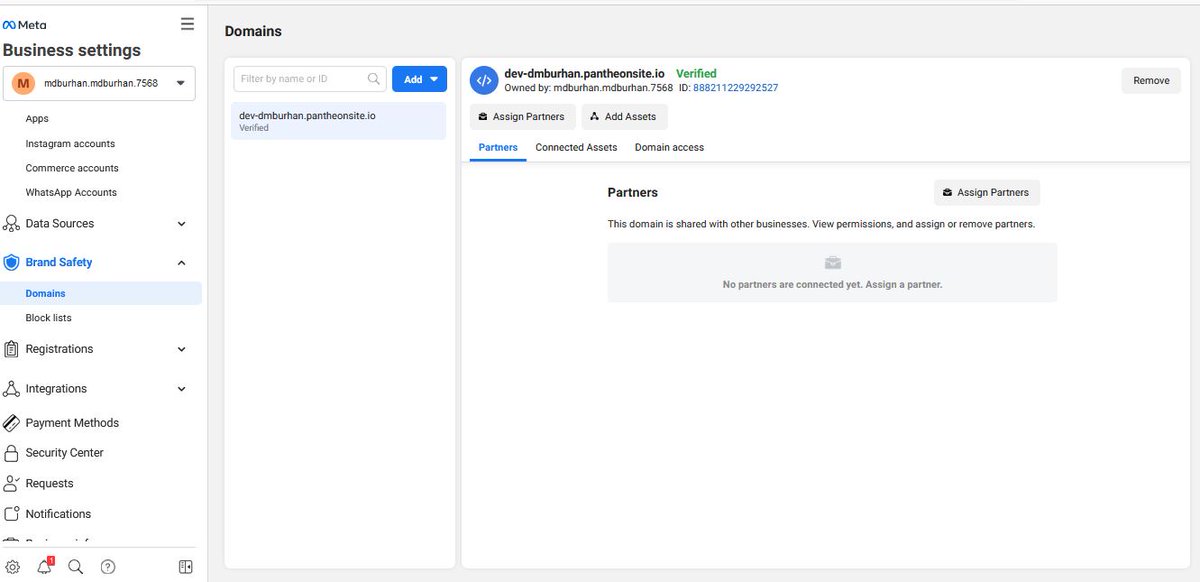Switch to Domain access tab
Viewport: 1200px width, 582px height.
tap(668, 147)
